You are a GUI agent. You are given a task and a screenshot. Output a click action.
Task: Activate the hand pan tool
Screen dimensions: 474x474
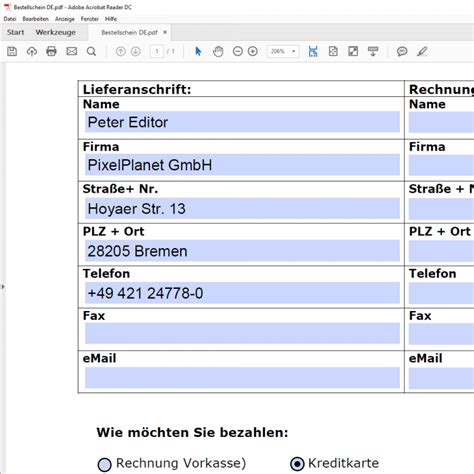[218, 51]
